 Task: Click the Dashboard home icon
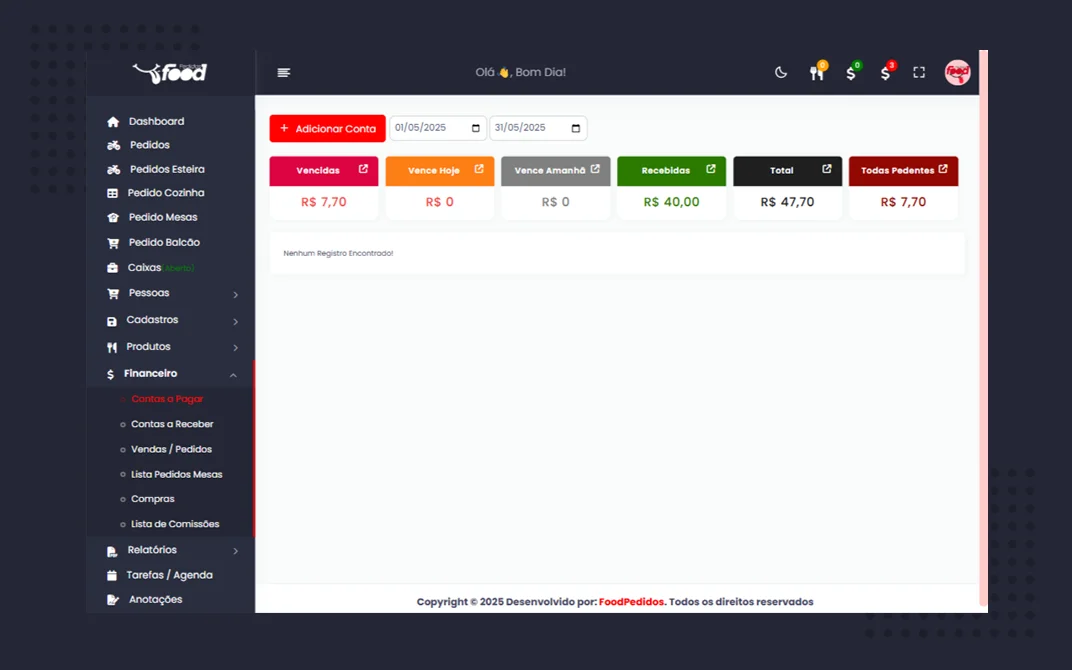pyautogui.click(x=113, y=122)
